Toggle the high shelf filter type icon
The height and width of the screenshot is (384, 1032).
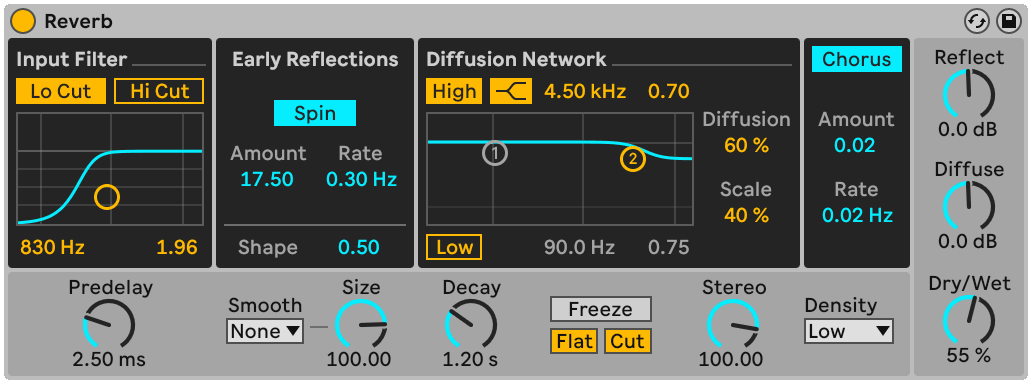[x=510, y=91]
